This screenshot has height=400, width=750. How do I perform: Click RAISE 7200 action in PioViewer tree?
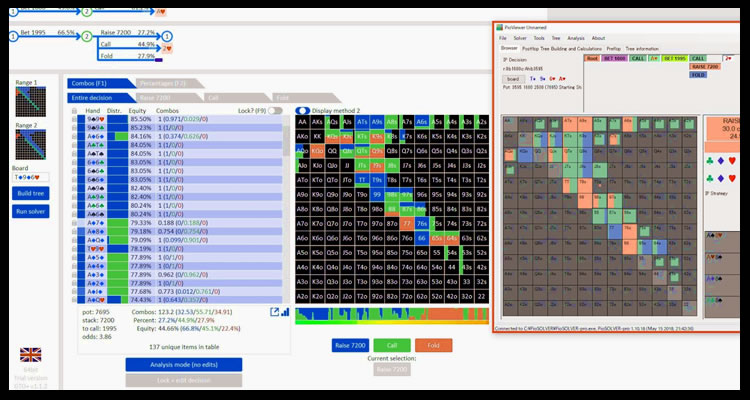706,67
